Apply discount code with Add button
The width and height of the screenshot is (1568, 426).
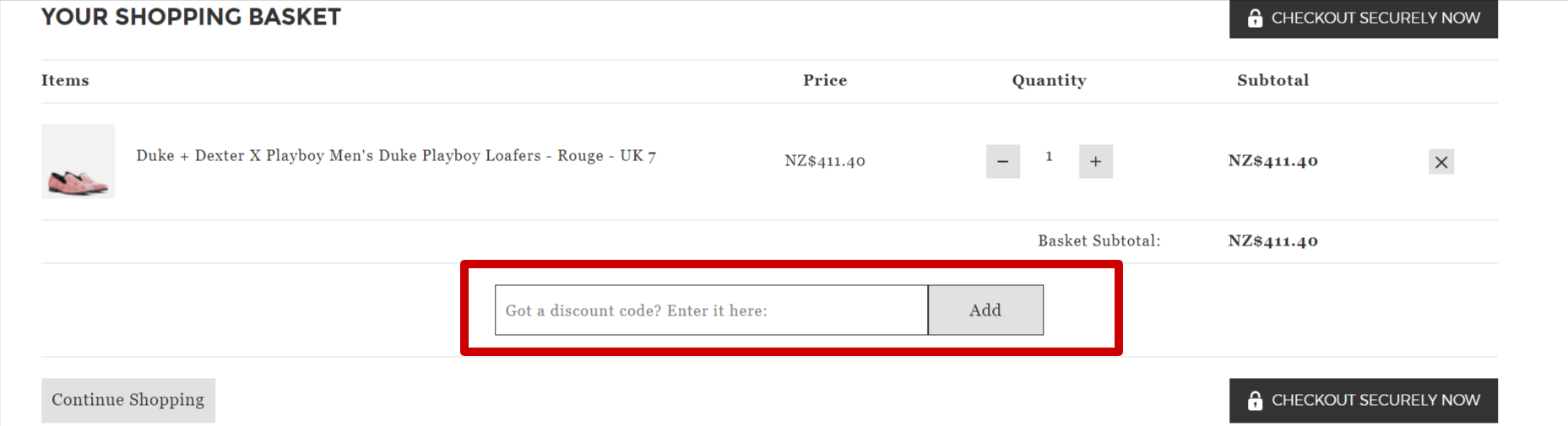coord(985,310)
